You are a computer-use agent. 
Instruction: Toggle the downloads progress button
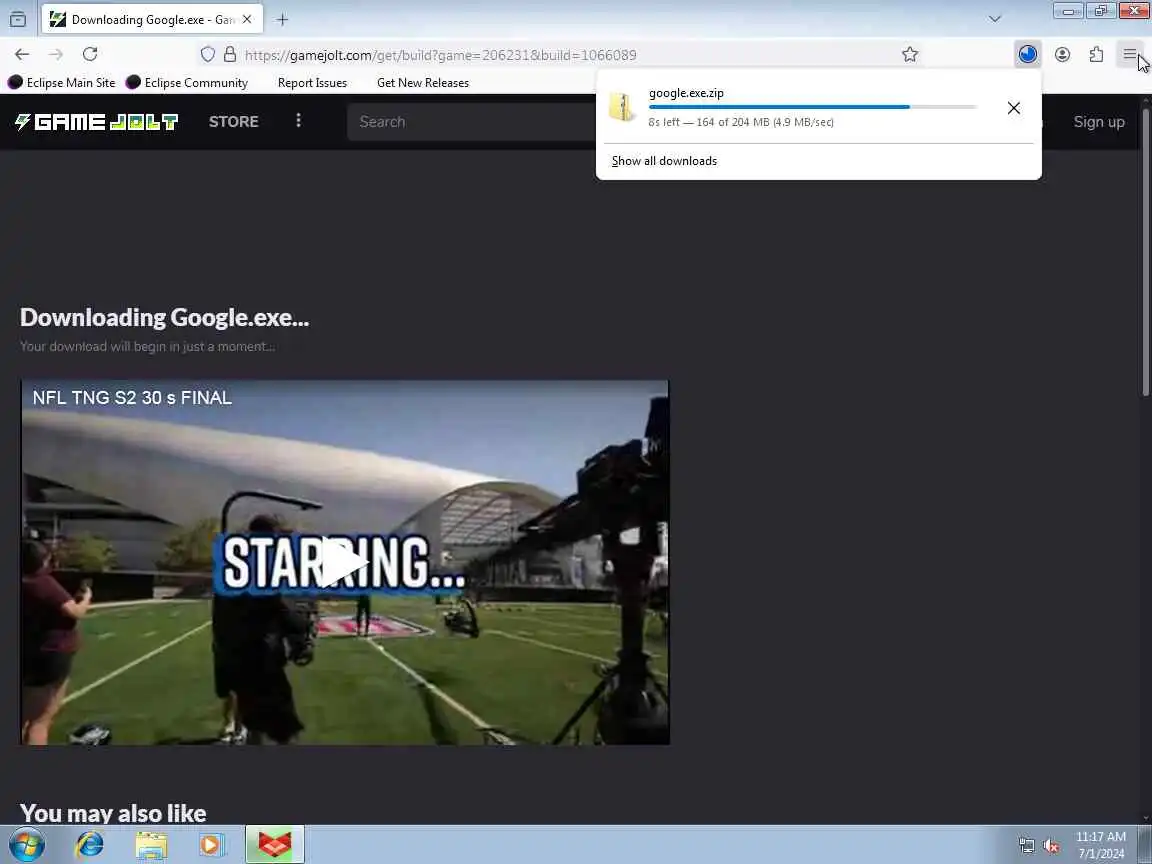[x=1027, y=54]
